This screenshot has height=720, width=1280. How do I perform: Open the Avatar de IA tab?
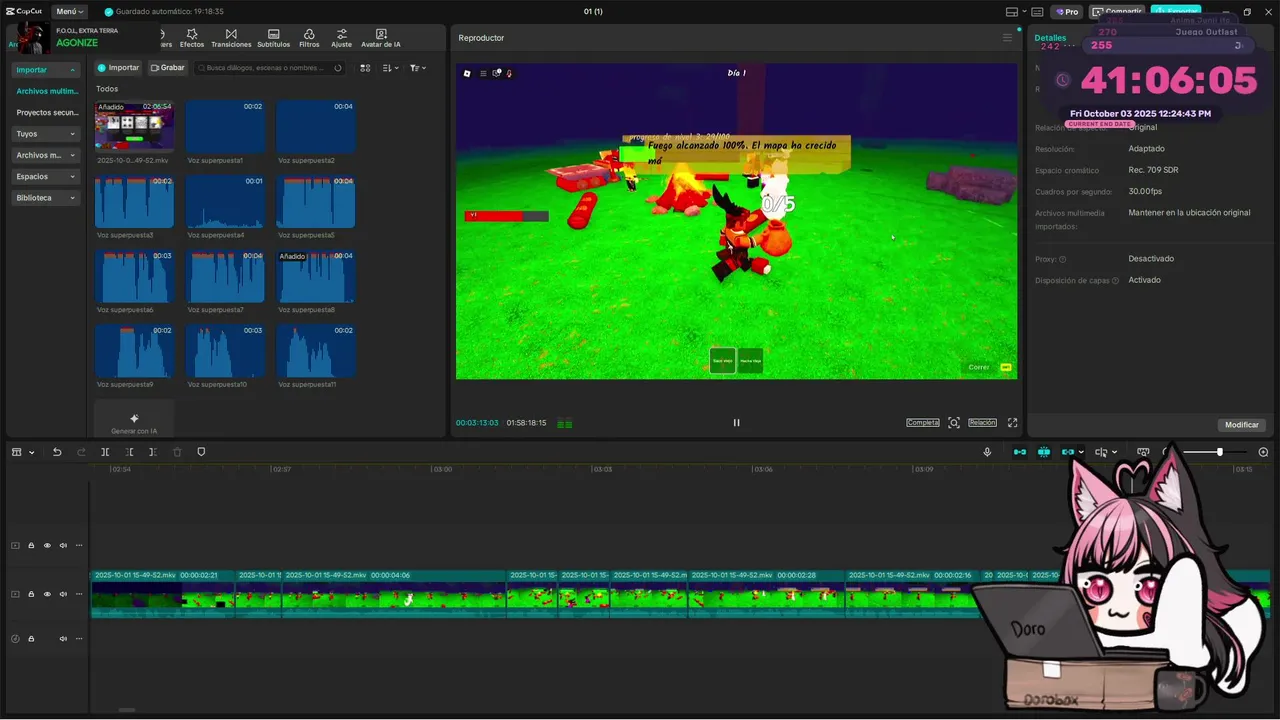click(381, 39)
